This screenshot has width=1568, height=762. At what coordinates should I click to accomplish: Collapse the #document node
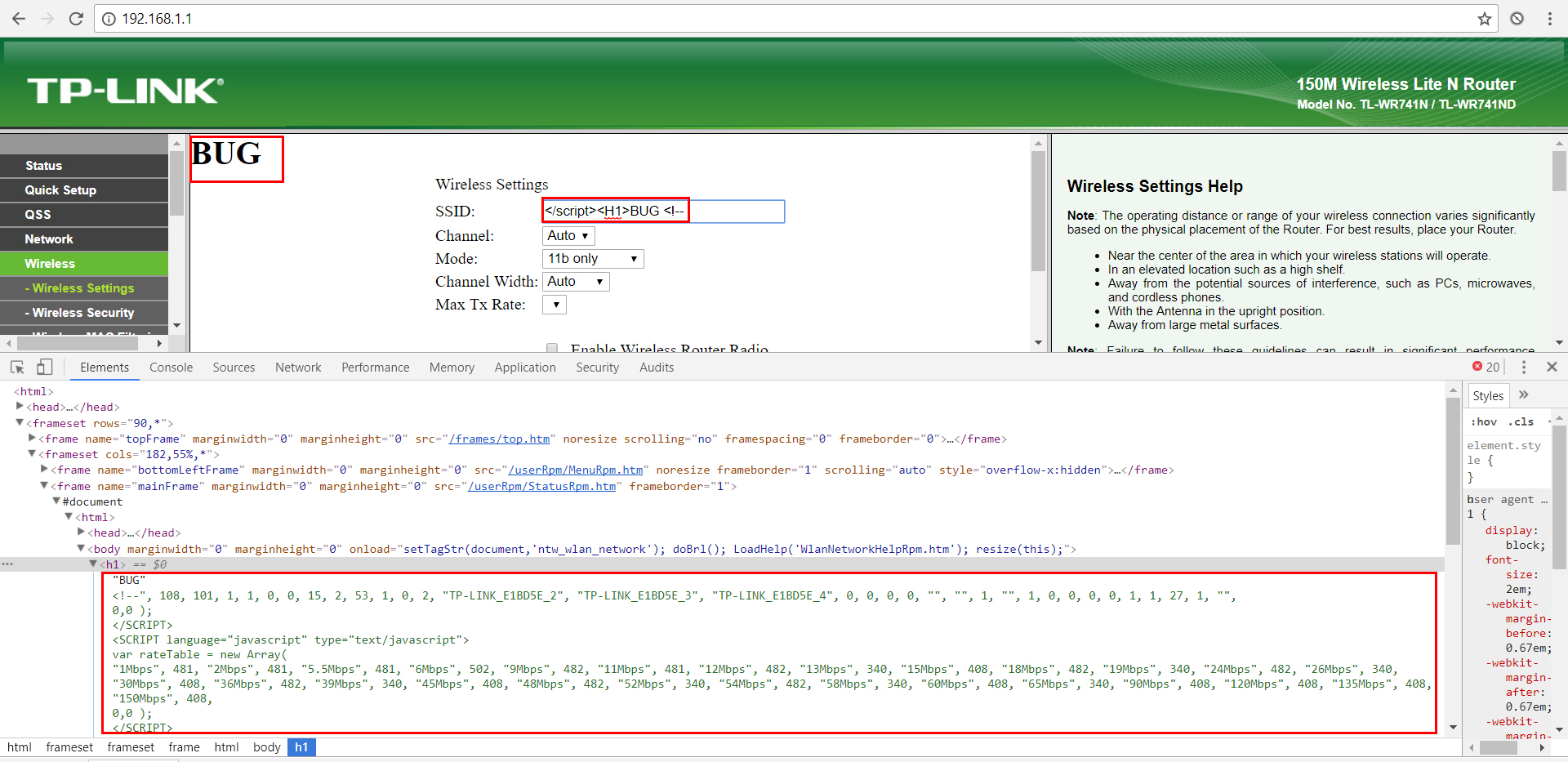click(56, 501)
